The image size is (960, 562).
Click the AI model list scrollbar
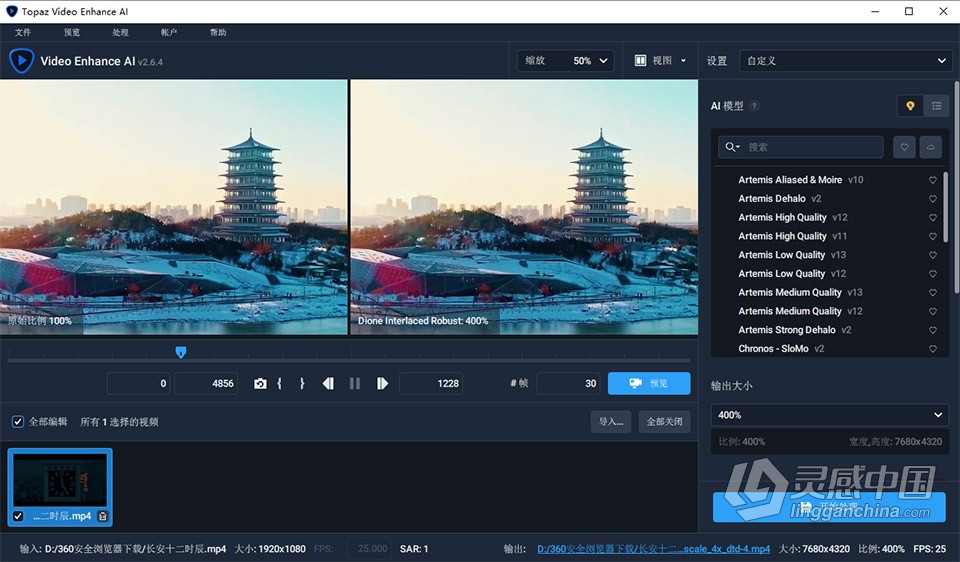click(946, 208)
